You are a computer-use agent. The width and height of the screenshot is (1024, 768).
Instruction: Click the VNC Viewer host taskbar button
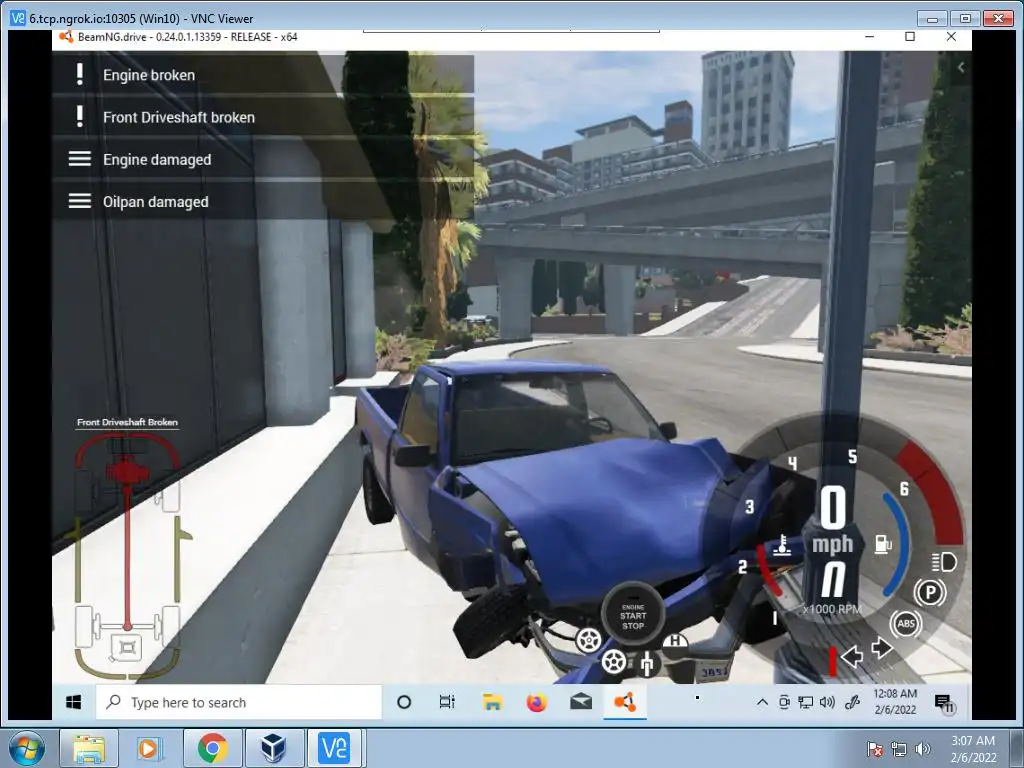(334, 748)
